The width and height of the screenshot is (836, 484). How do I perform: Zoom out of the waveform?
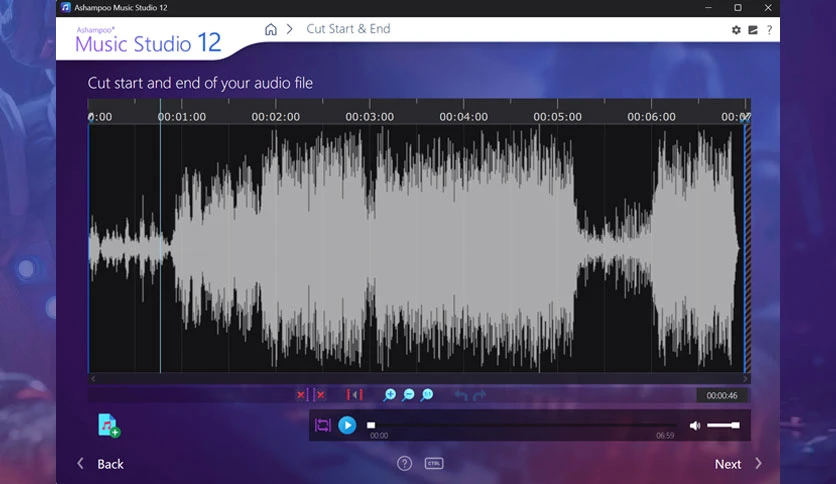click(408, 395)
